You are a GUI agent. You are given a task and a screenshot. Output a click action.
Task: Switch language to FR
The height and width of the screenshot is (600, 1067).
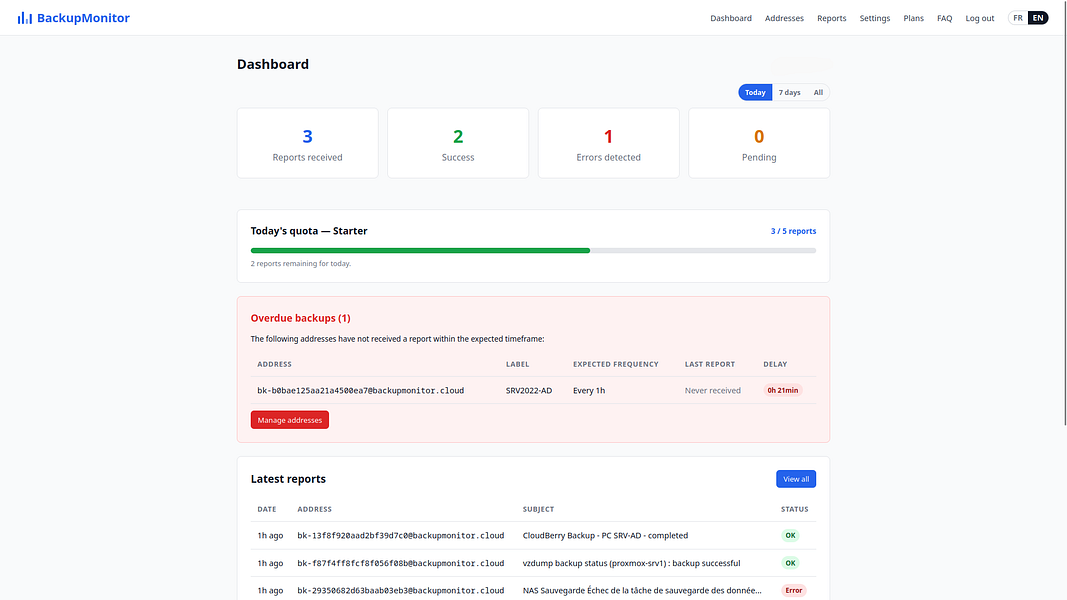[1018, 18]
